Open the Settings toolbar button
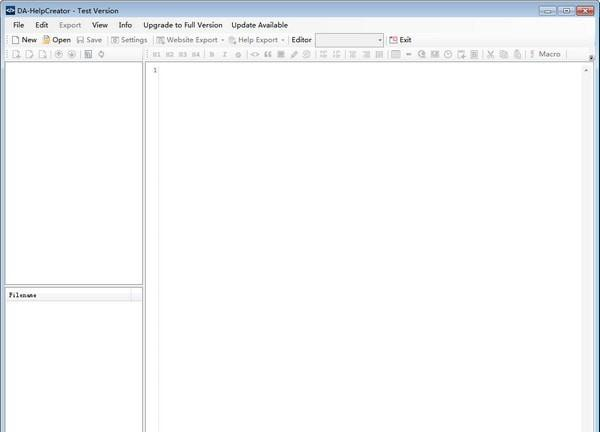Viewport: 600px width, 432px height. [129, 40]
